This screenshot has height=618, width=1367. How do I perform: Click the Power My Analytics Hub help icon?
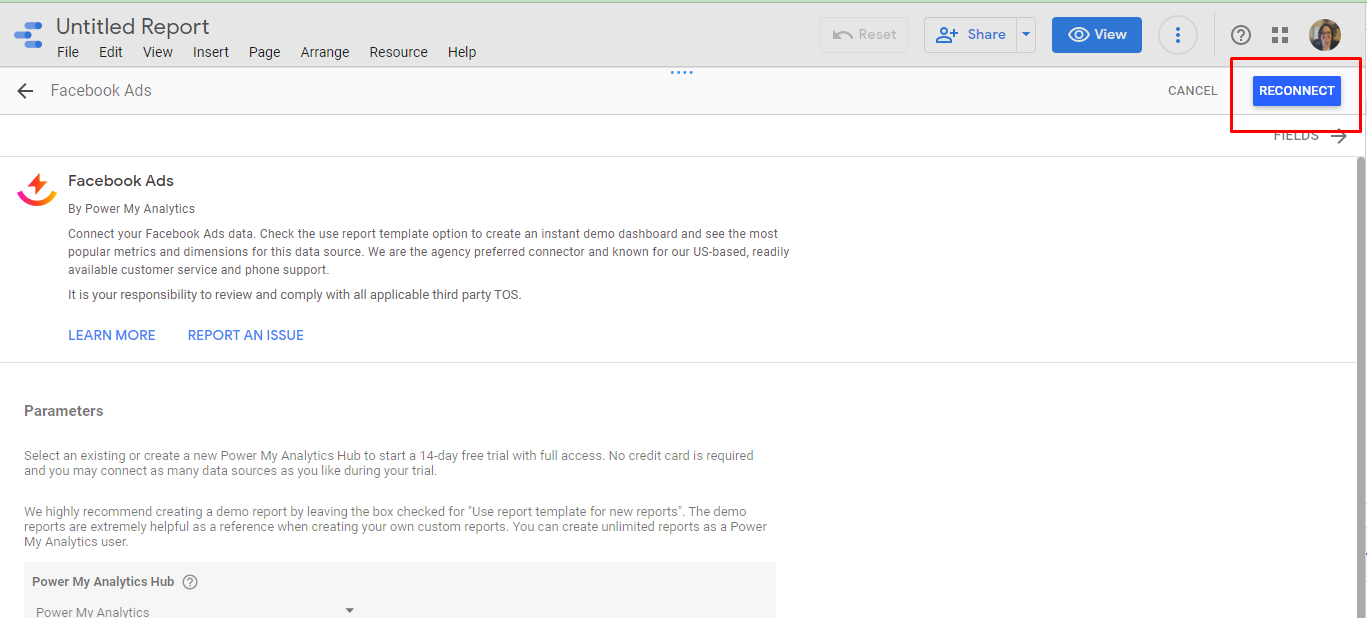pos(190,582)
